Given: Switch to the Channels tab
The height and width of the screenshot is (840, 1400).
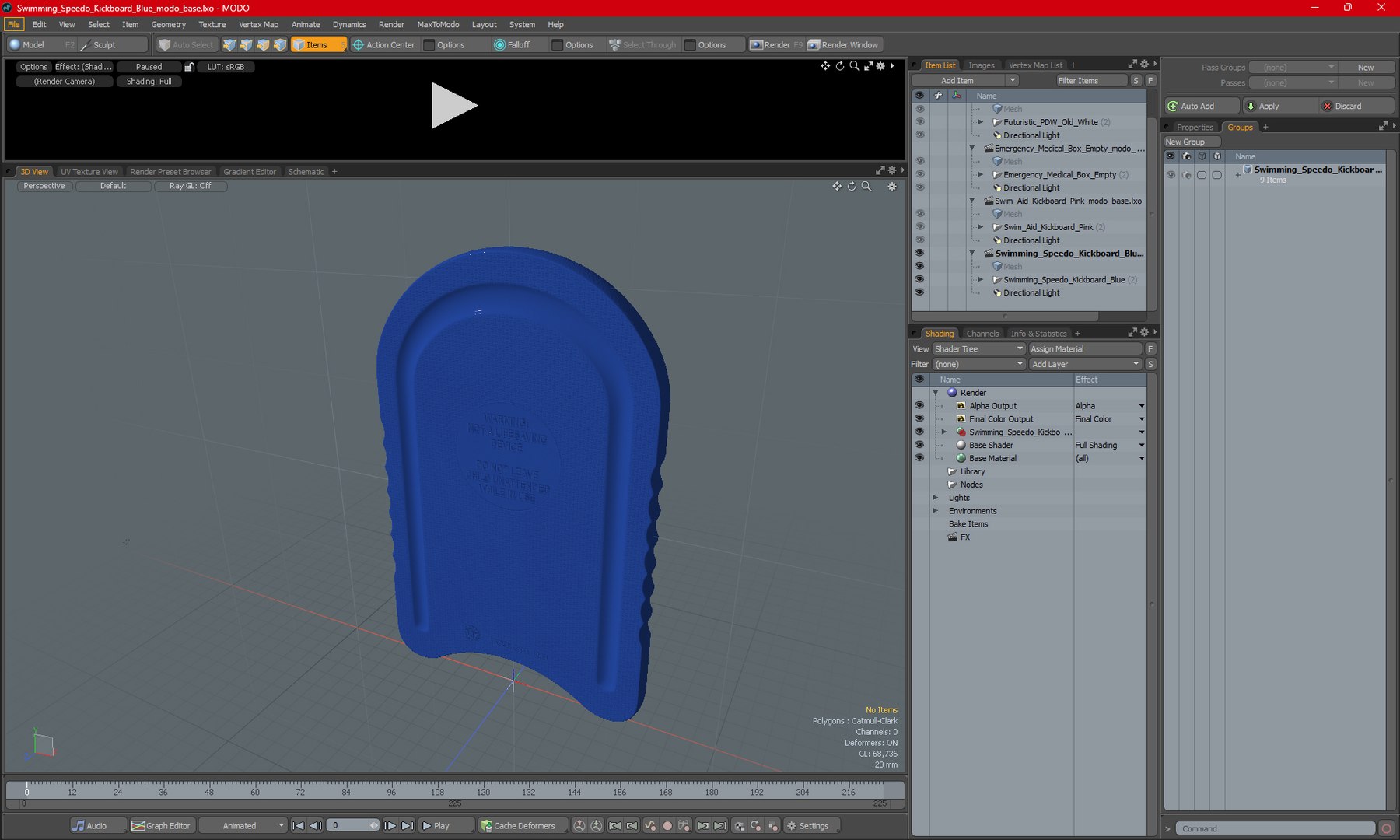Looking at the screenshot, I should [x=982, y=334].
